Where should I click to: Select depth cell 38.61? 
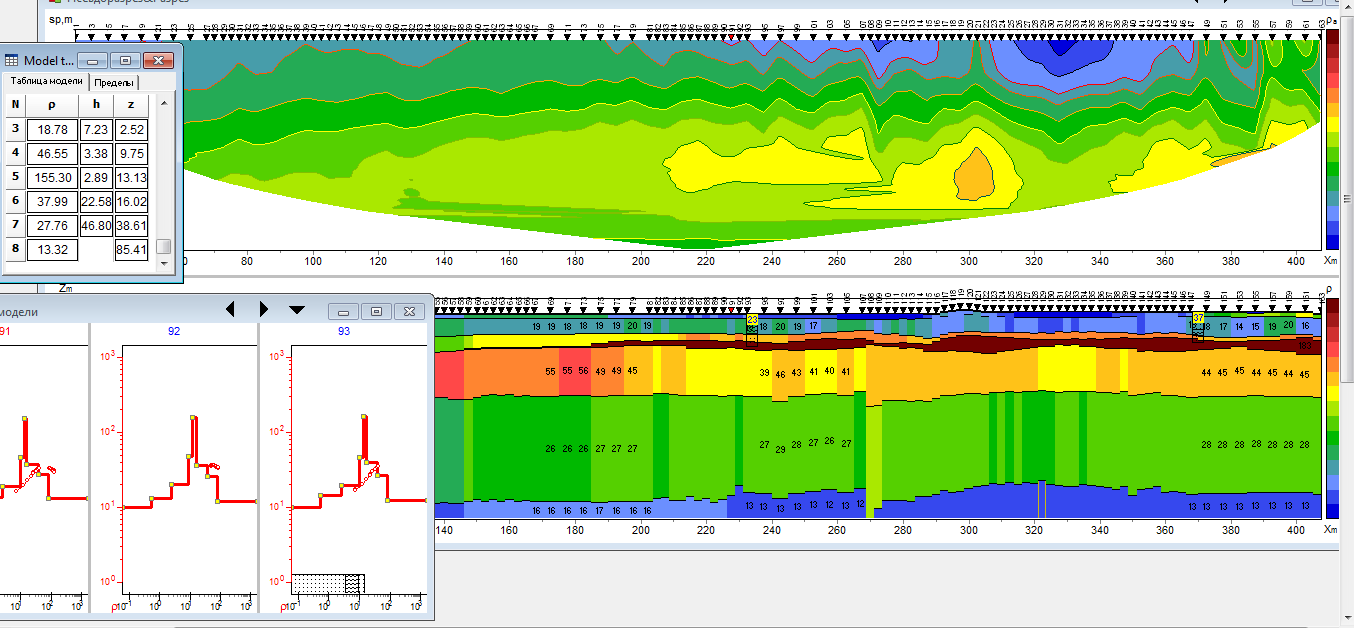coord(131,226)
